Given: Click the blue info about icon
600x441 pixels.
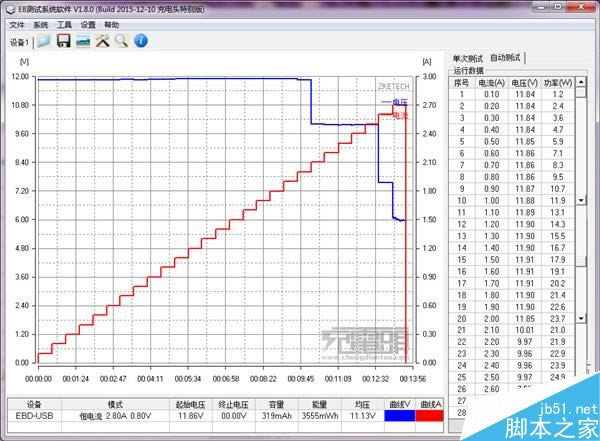Looking at the screenshot, I should 141,42.
